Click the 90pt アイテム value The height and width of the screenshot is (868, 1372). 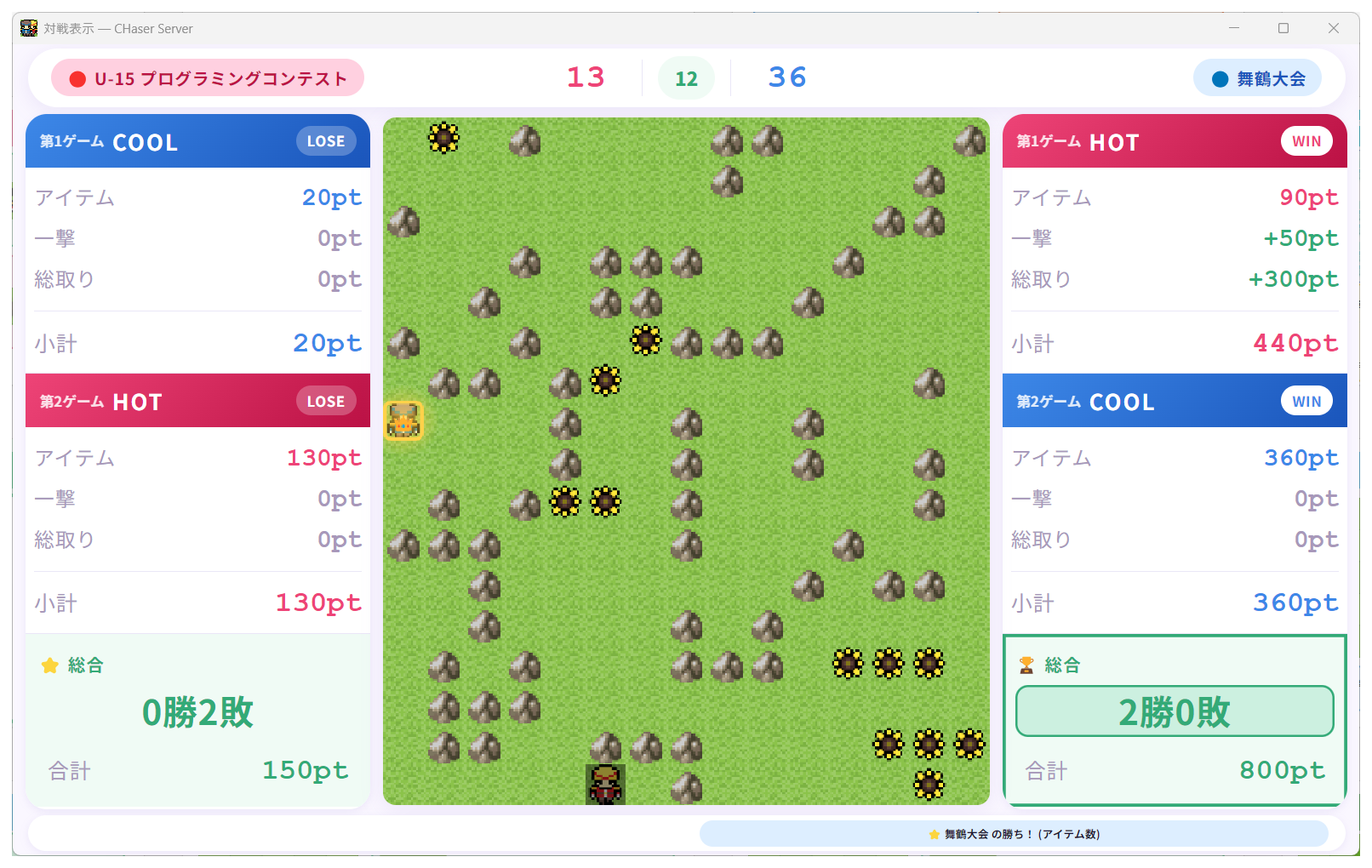(x=1309, y=197)
